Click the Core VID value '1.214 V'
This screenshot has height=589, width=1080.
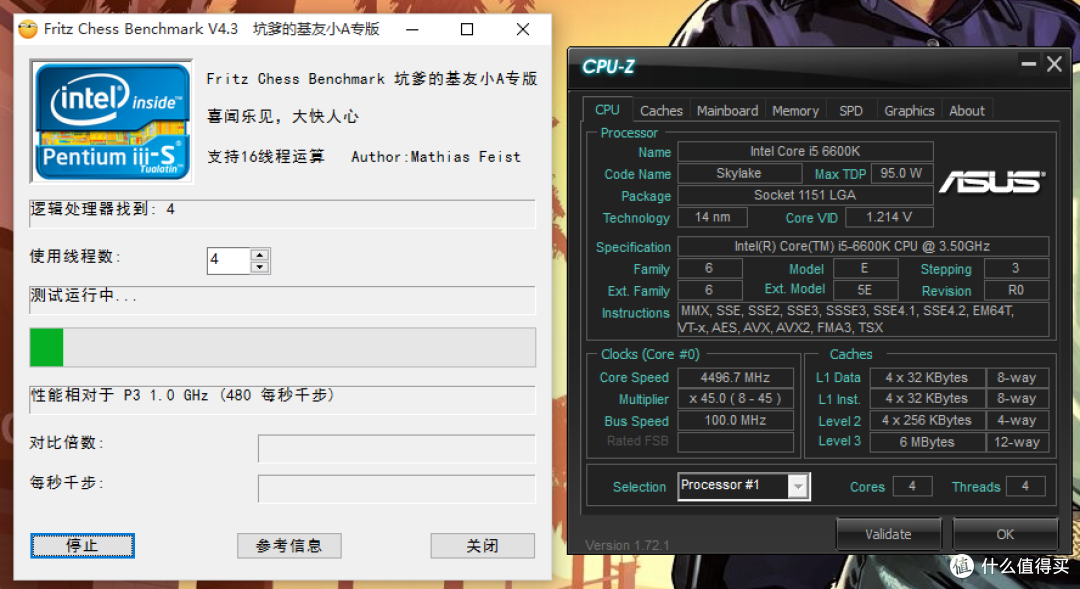[889, 217]
